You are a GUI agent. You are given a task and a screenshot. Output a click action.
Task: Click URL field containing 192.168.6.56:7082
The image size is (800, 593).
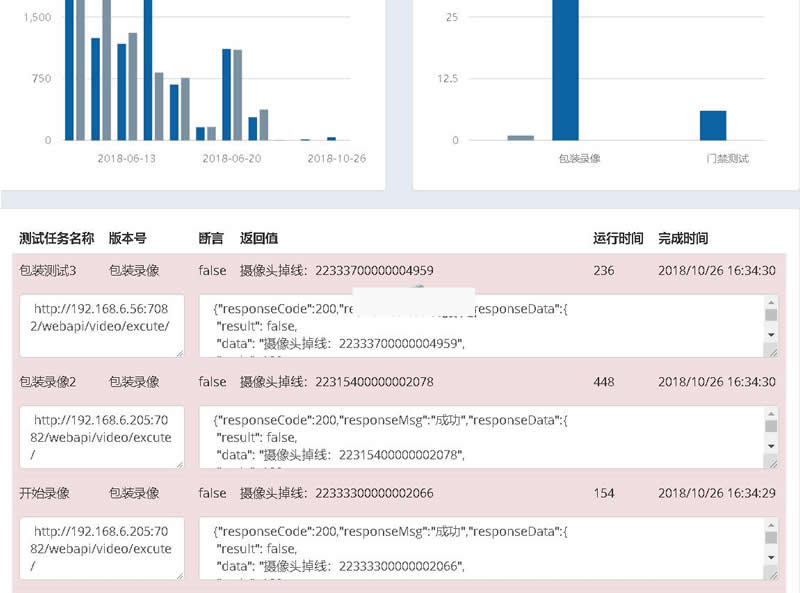pos(102,326)
